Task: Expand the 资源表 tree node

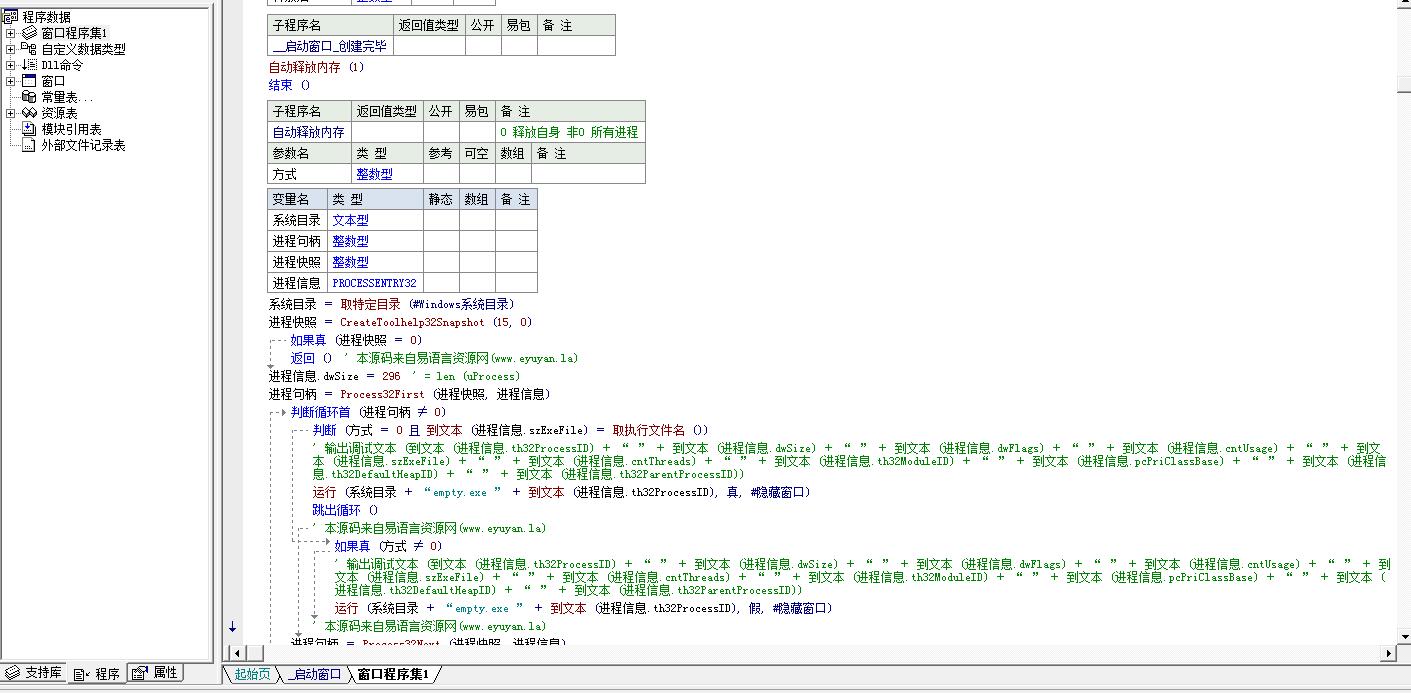Action: coord(11,113)
